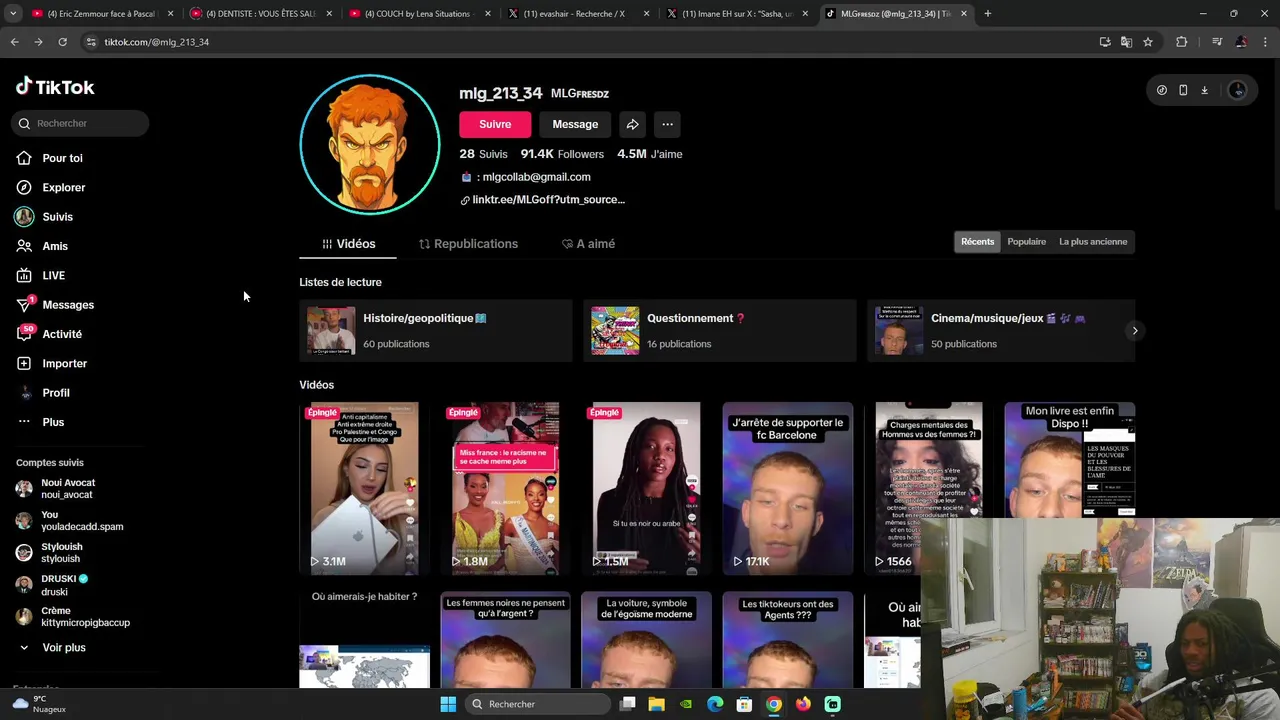Bookmark this page with the star icon
This screenshot has height=720, width=1280.
pyautogui.click(x=1148, y=42)
